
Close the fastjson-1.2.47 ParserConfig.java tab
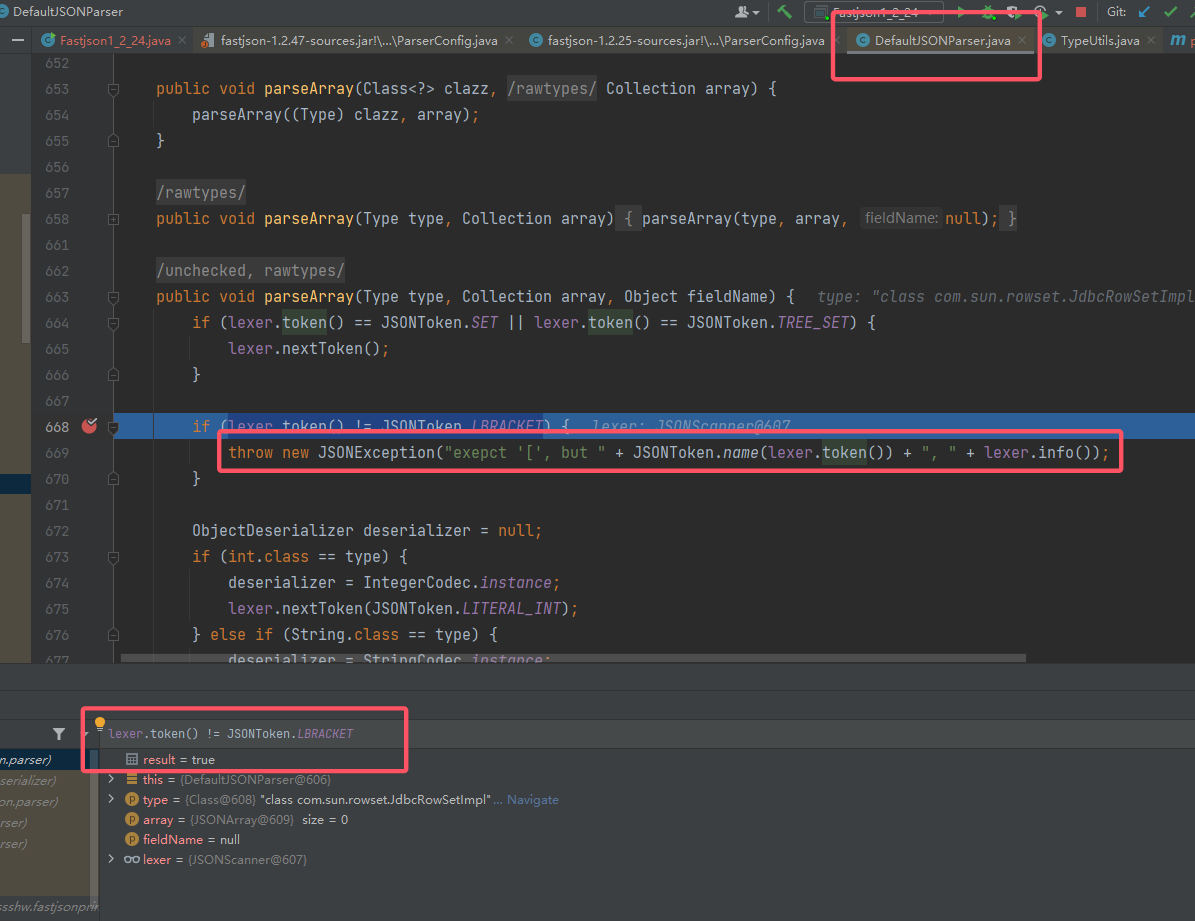(509, 40)
